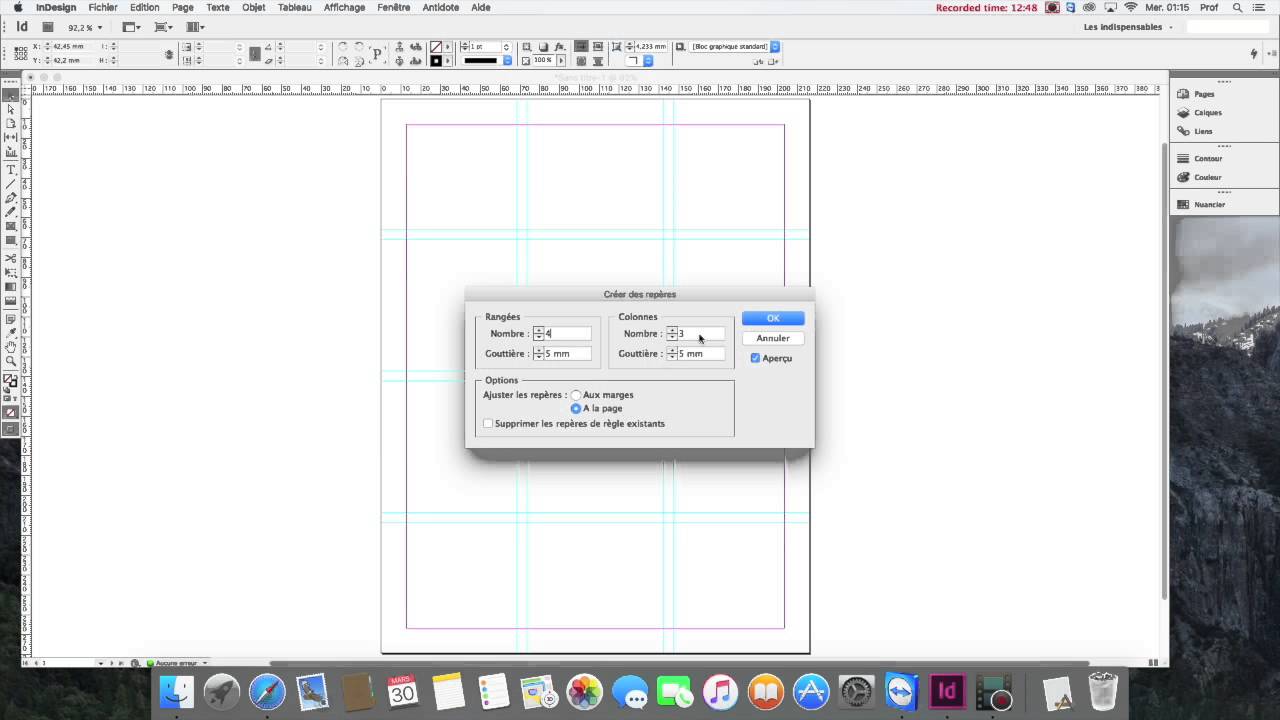Open Safari from the Dock

pyautogui.click(x=267, y=691)
